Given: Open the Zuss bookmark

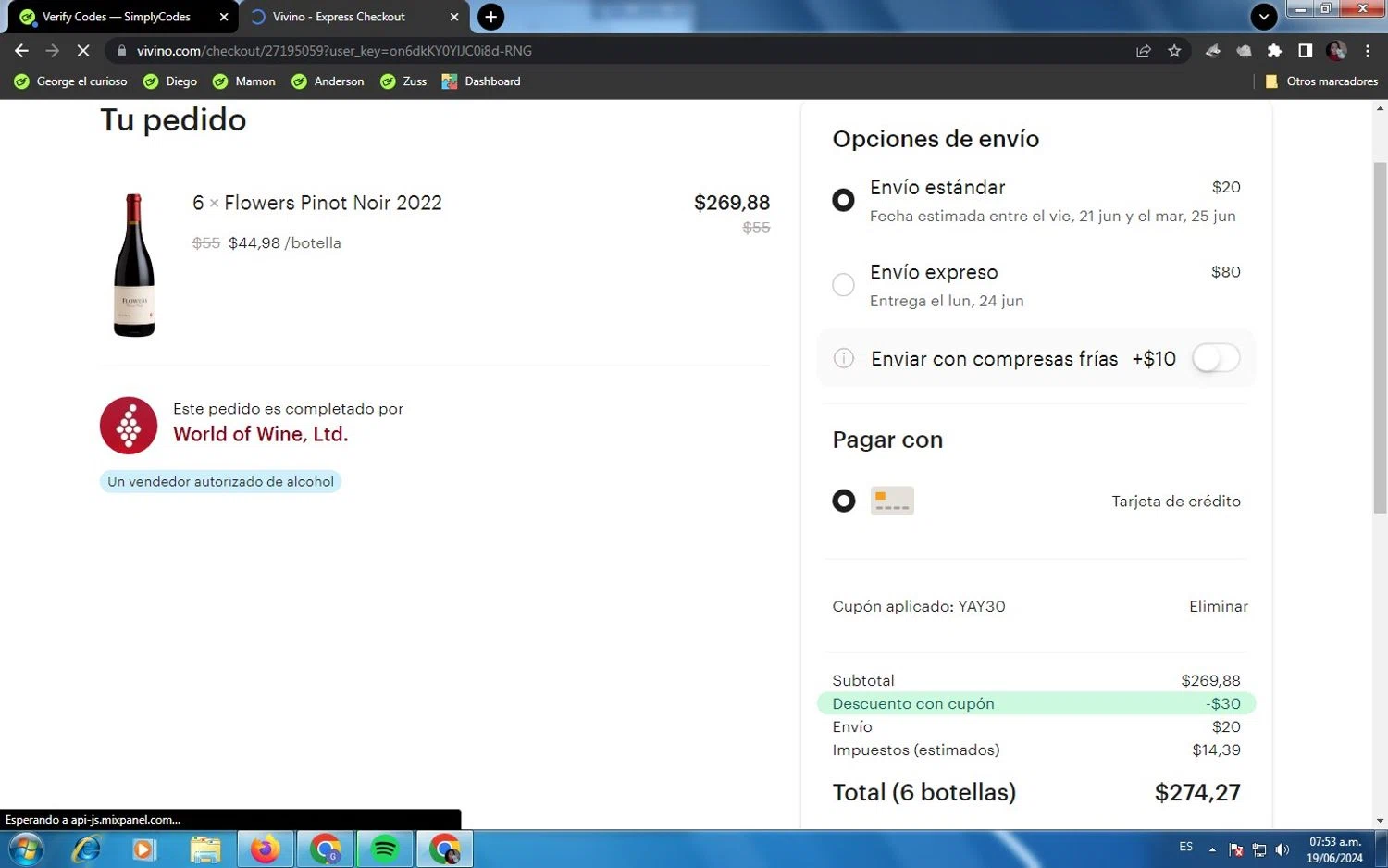Looking at the screenshot, I should pyautogui.click(x=403, y=81).
